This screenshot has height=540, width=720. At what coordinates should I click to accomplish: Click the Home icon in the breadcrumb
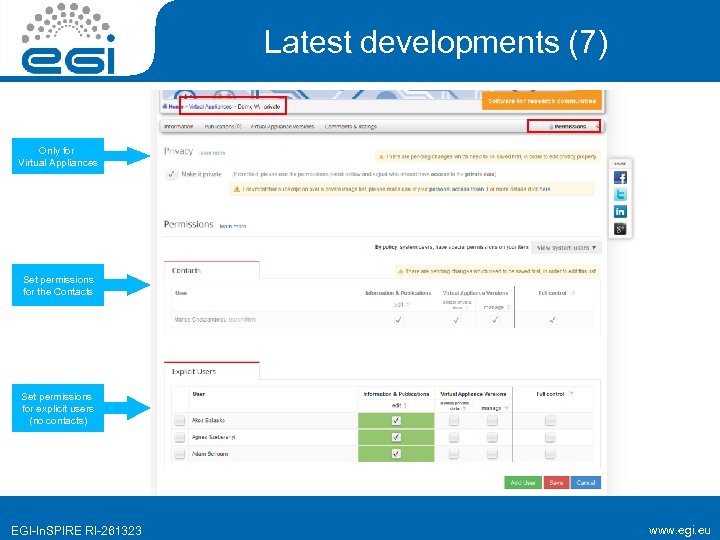165,107
